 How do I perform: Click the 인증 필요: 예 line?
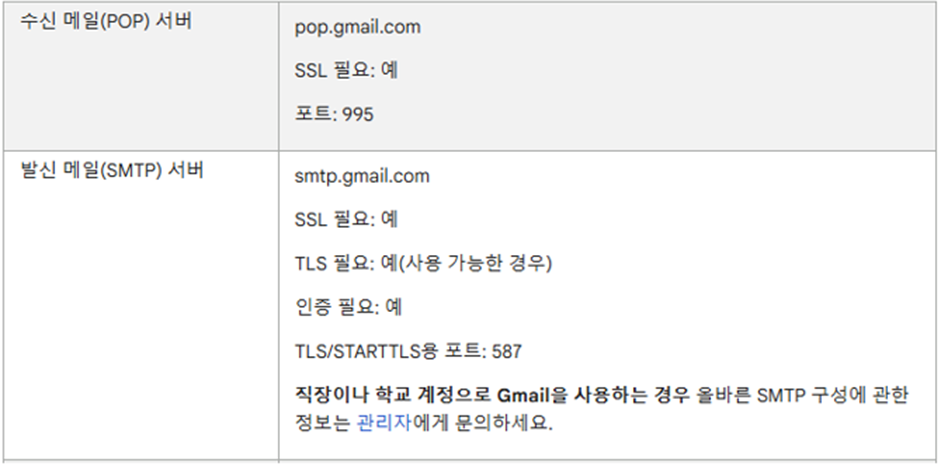click(348, 308)
